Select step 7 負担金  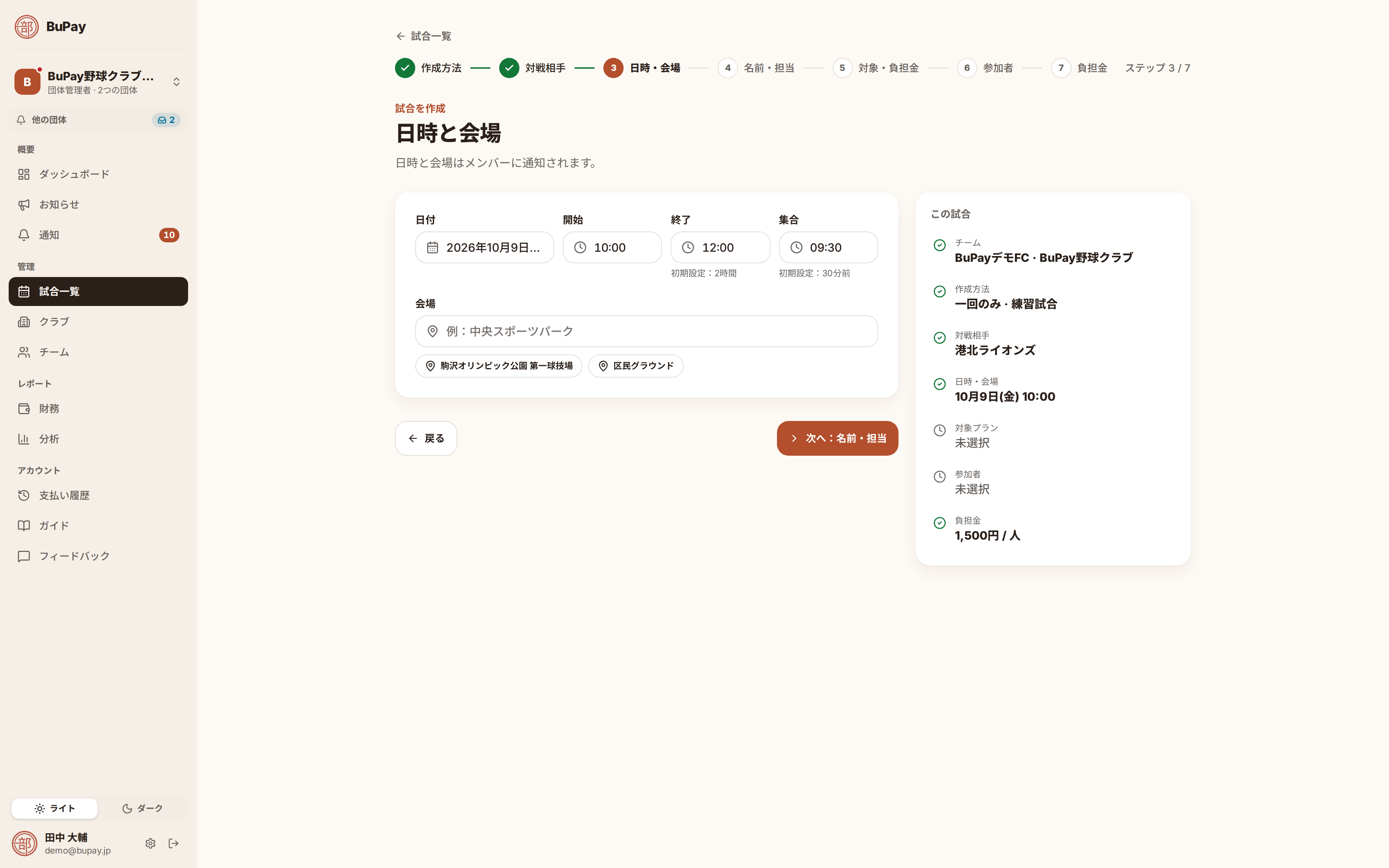coord(1079,68)
